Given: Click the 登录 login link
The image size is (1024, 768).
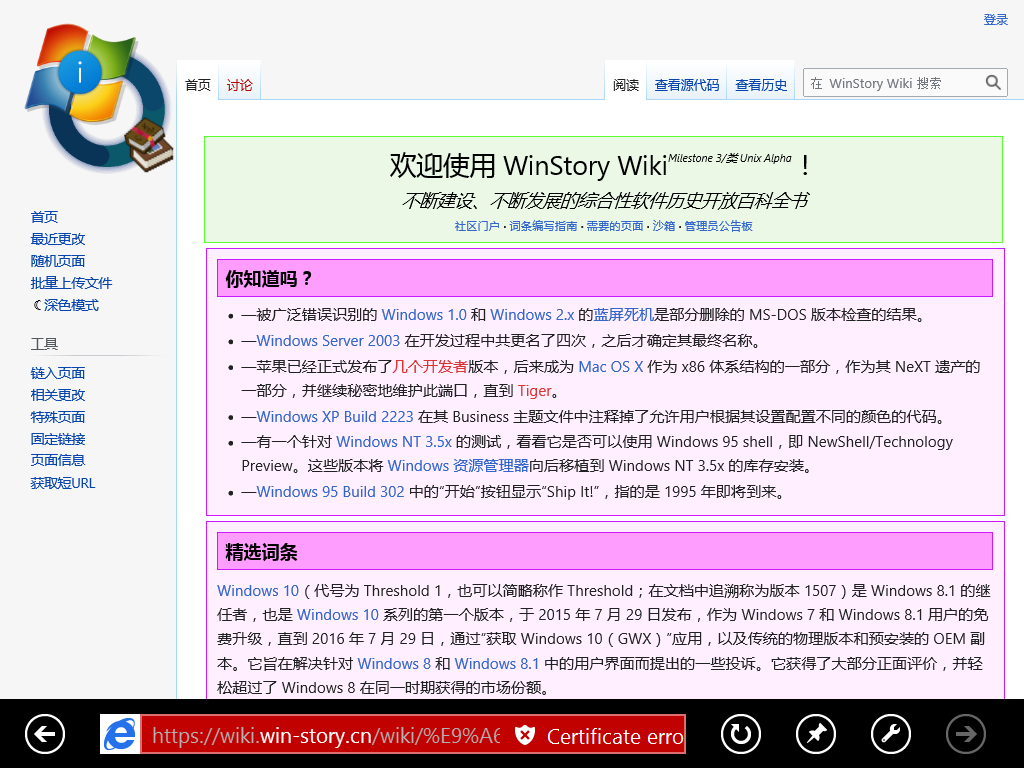Looking at the screenshot, I should click(x=996, y=20).
